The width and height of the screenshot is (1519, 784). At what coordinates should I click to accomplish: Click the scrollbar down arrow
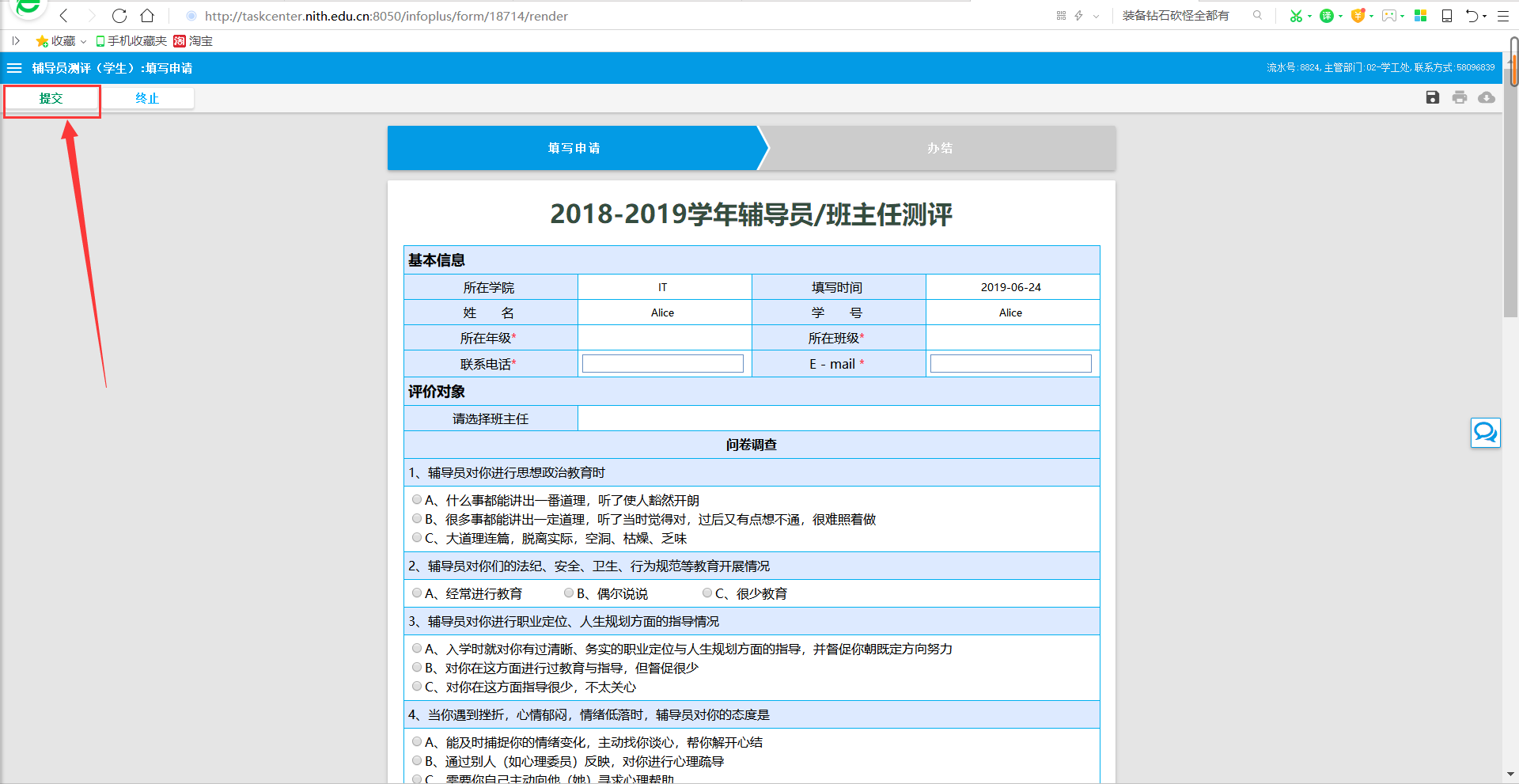(1512, 775)
